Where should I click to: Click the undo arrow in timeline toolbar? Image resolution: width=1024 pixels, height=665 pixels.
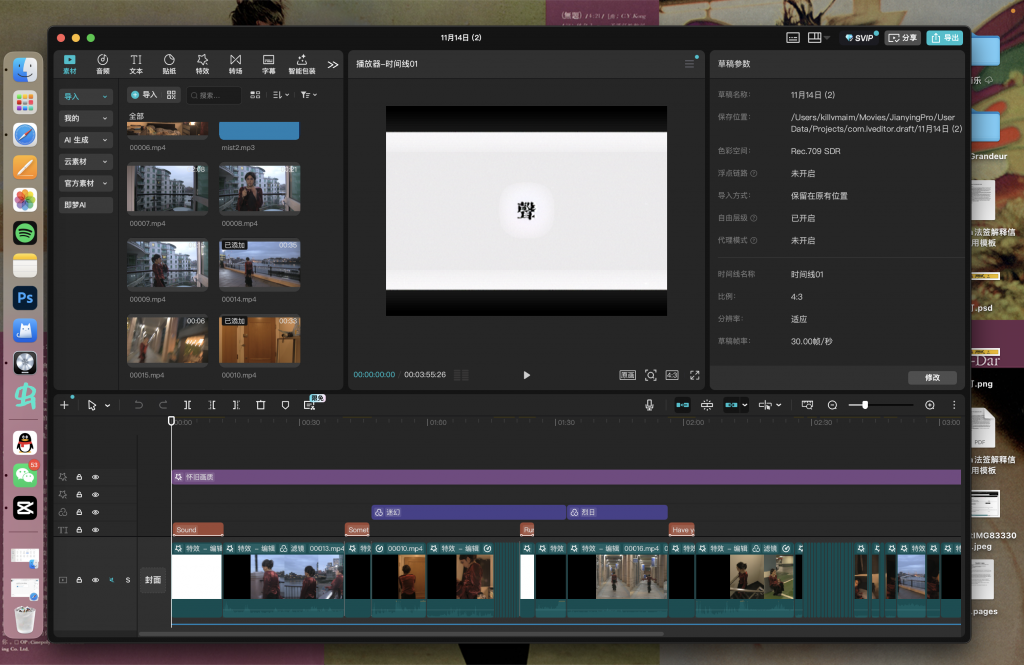(x=139, y=405)
